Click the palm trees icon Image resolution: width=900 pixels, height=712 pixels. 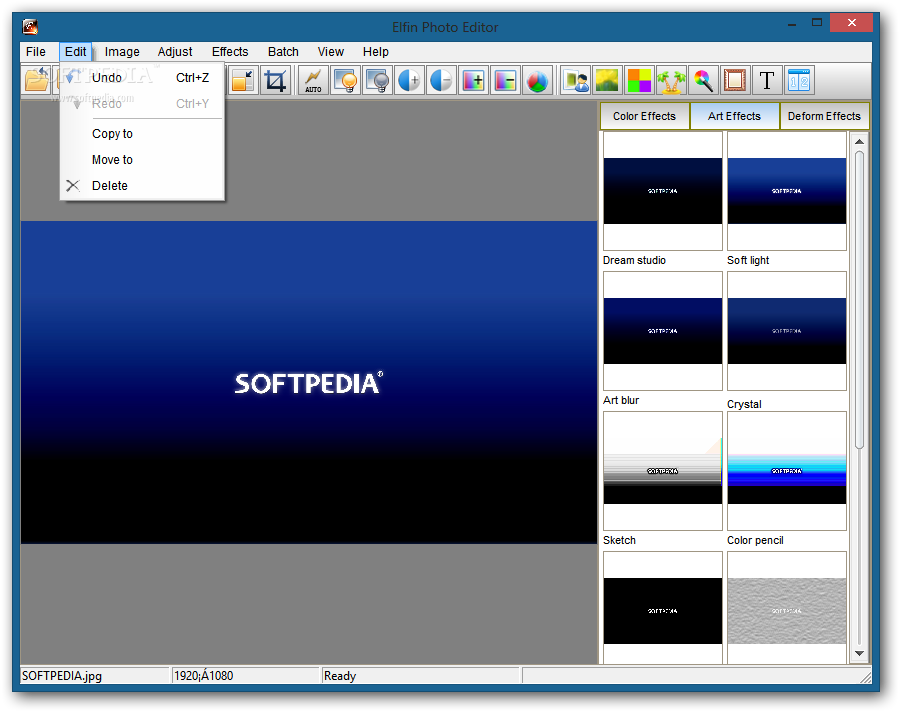[x=672, y=80]
